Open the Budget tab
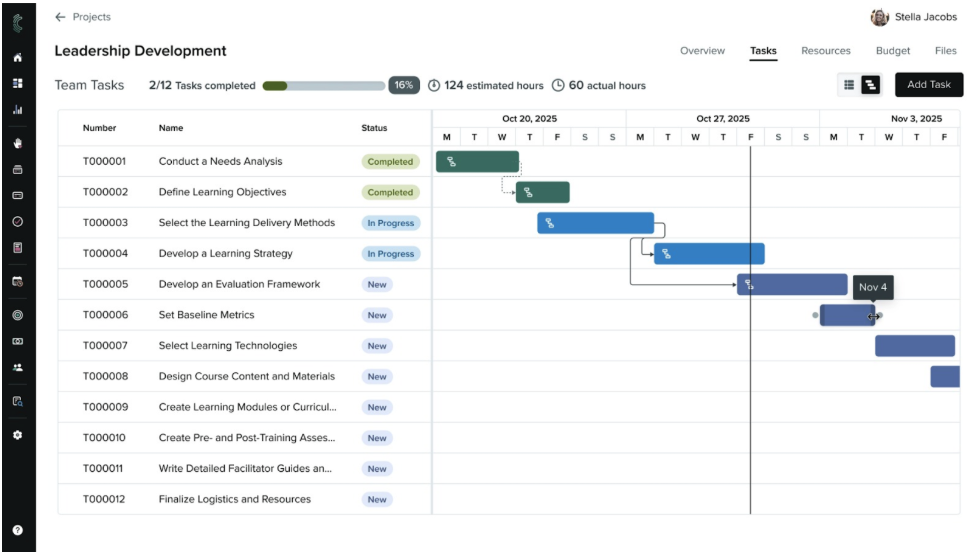 coord(892,51)
